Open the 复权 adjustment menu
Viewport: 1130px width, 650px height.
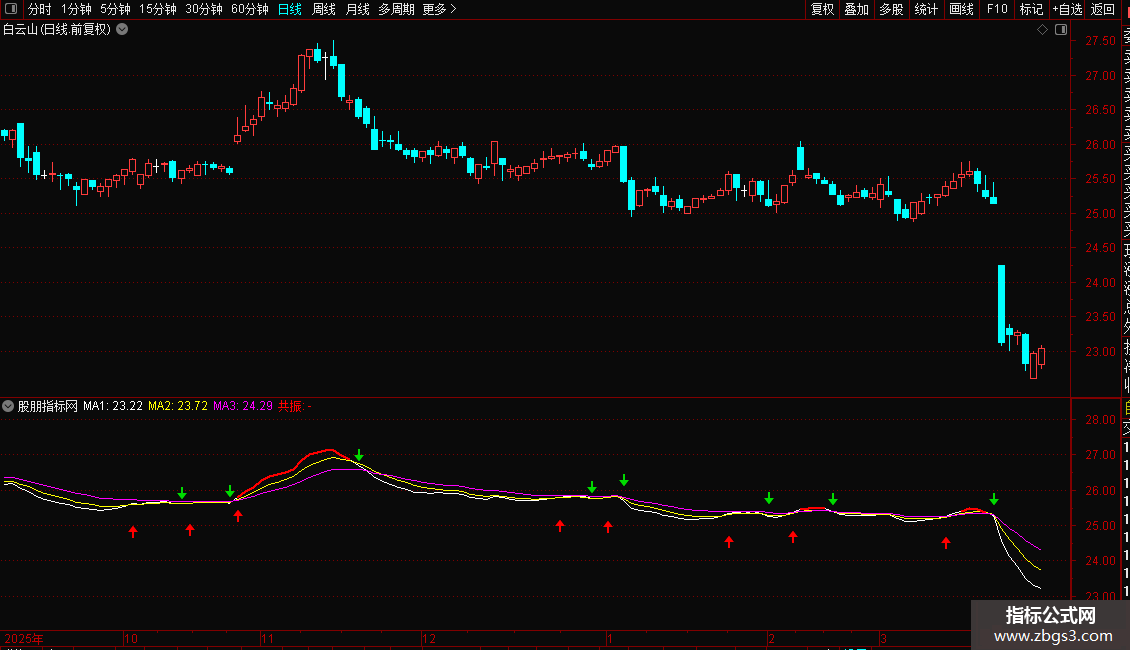point(822,9)
